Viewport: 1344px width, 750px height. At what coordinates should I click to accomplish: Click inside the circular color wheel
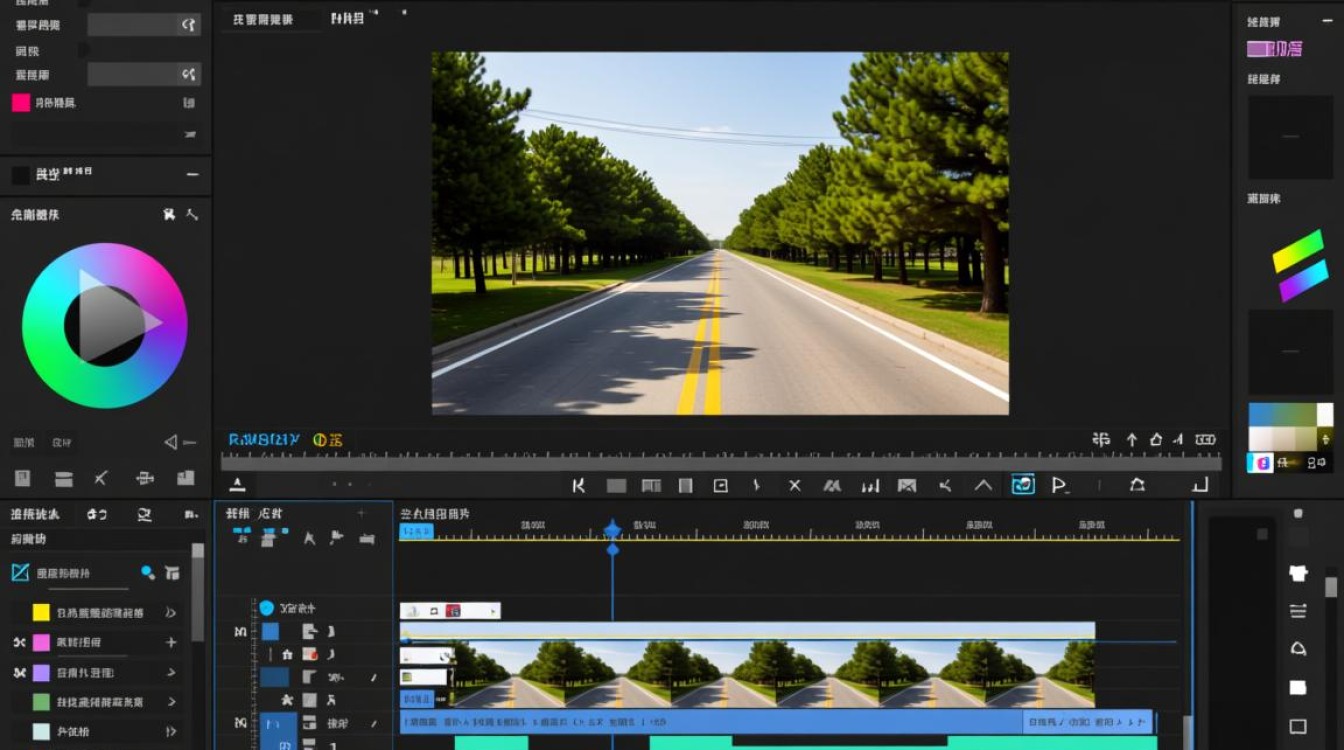tap(105, 325)
